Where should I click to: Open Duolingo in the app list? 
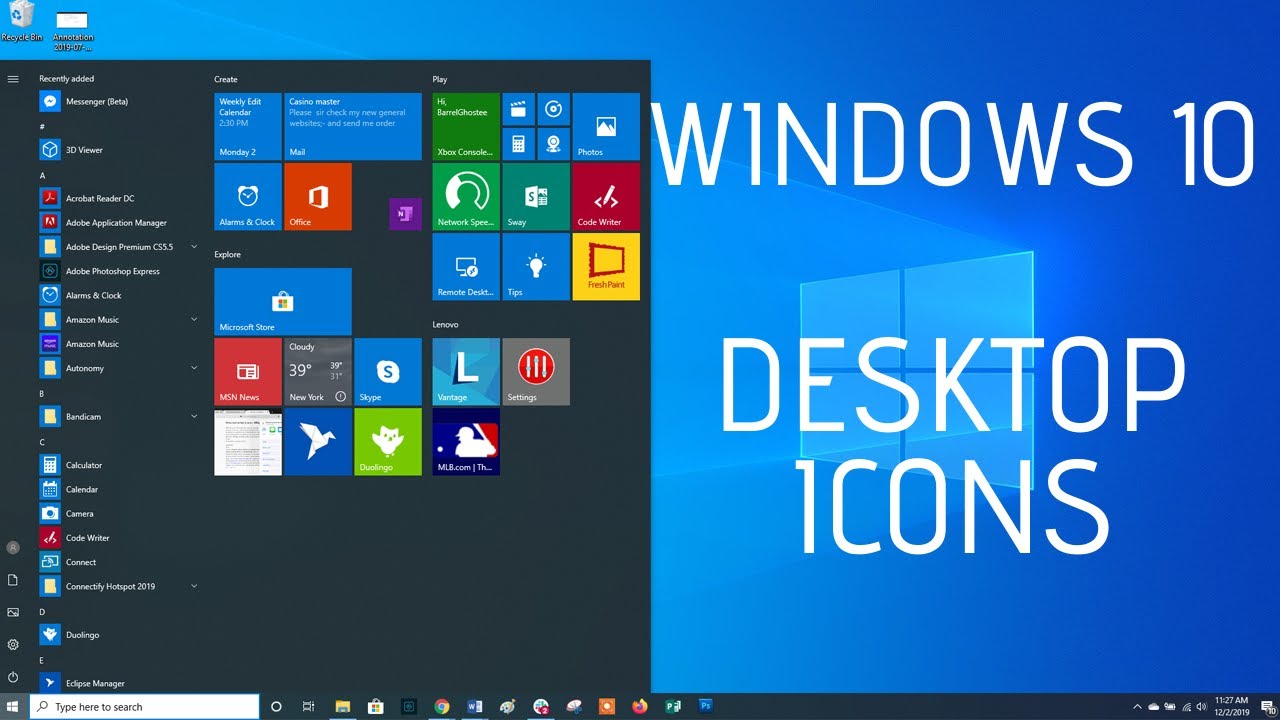118,635
